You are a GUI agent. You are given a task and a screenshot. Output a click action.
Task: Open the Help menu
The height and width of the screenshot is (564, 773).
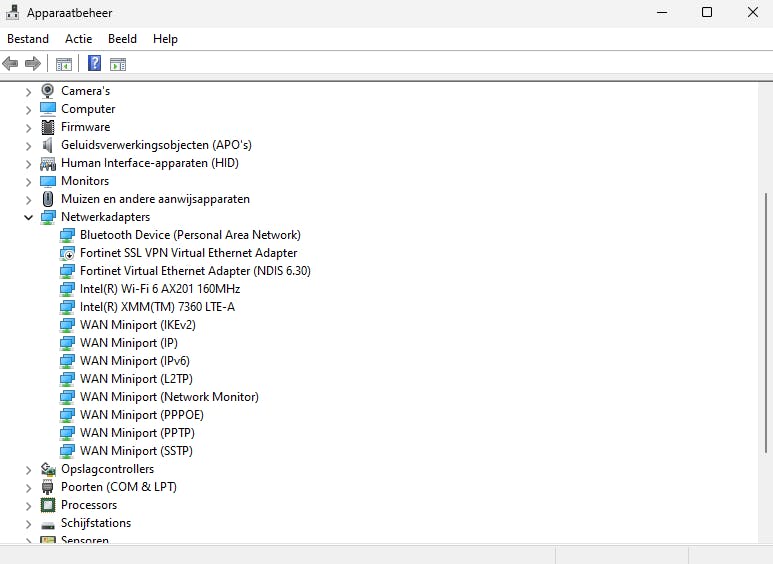[165, 39]
